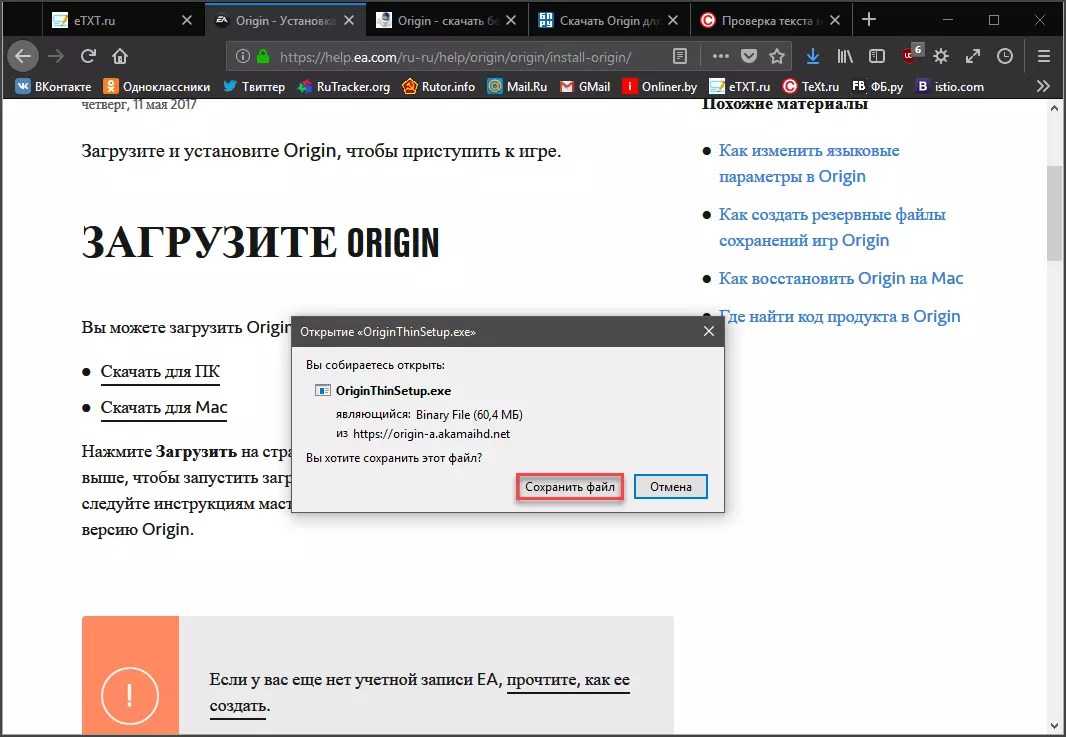Switch to Origin - скачать tab
The height and width of the screenshot is (737, 1066).
[x=447, y=20]
